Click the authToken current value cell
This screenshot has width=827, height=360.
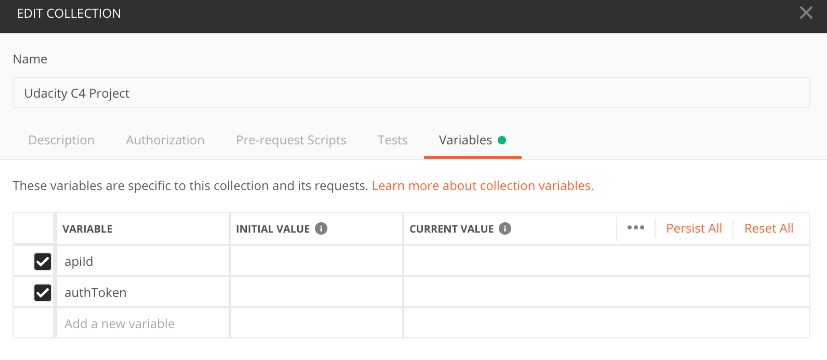pos(607,292)
